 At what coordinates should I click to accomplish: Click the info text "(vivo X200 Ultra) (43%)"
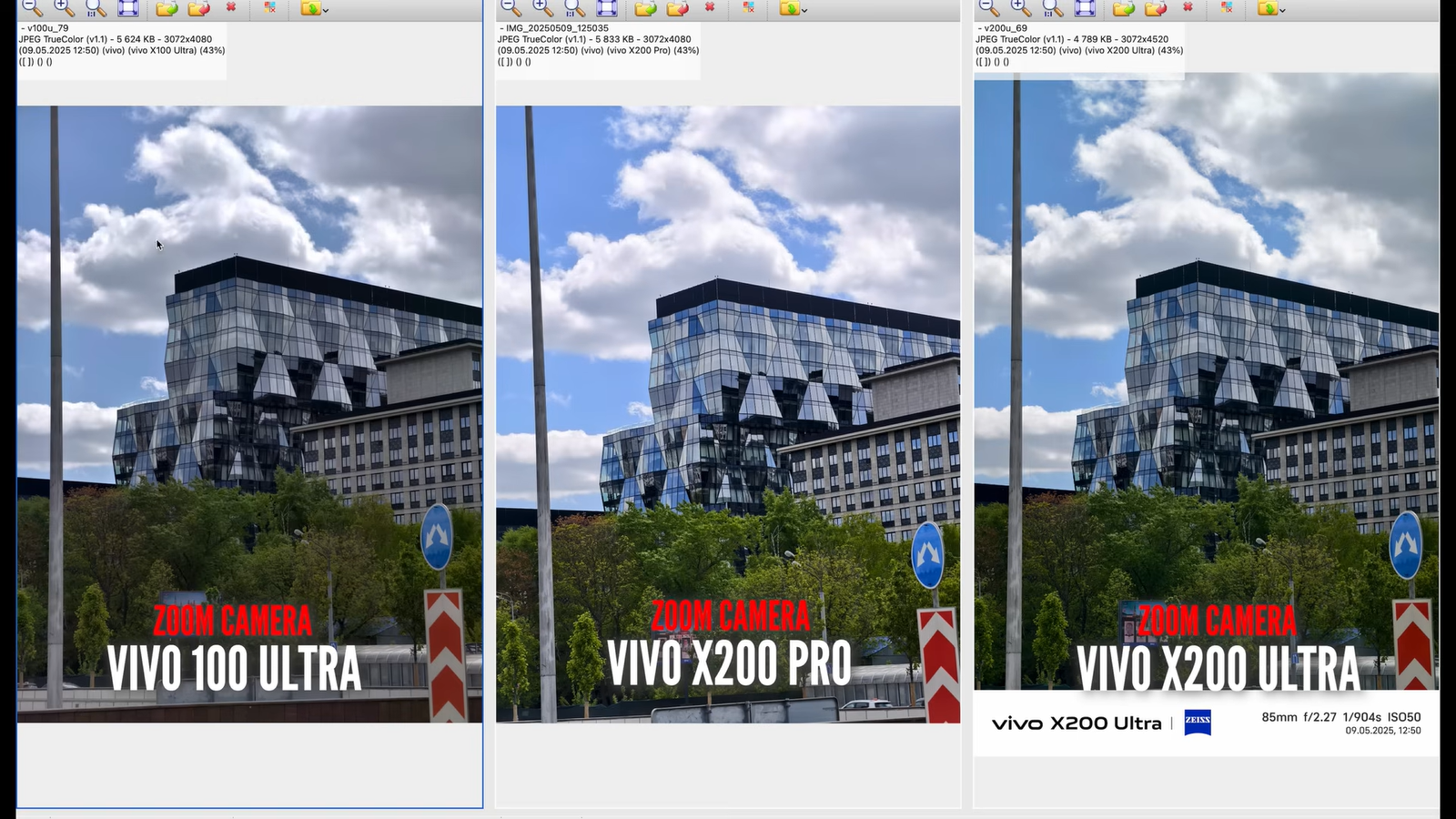pos(1134,50)
